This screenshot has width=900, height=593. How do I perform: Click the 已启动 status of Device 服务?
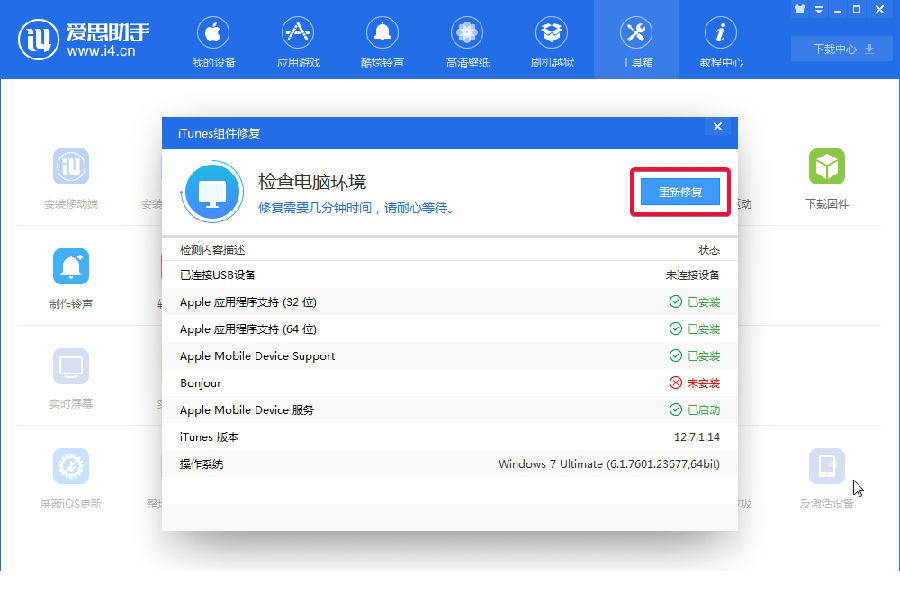pos(695,410)
